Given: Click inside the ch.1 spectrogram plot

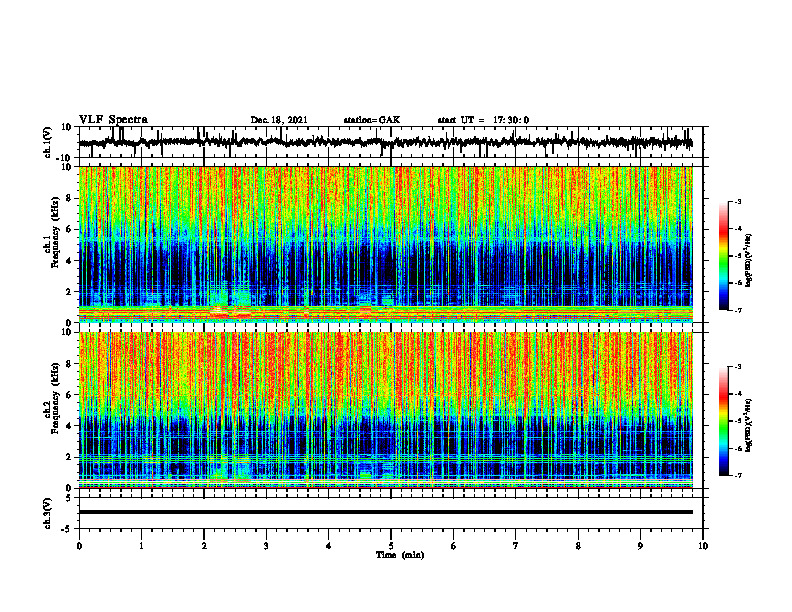Looking at the screenshot, I should pyautogui.click(x=386, y=244).
